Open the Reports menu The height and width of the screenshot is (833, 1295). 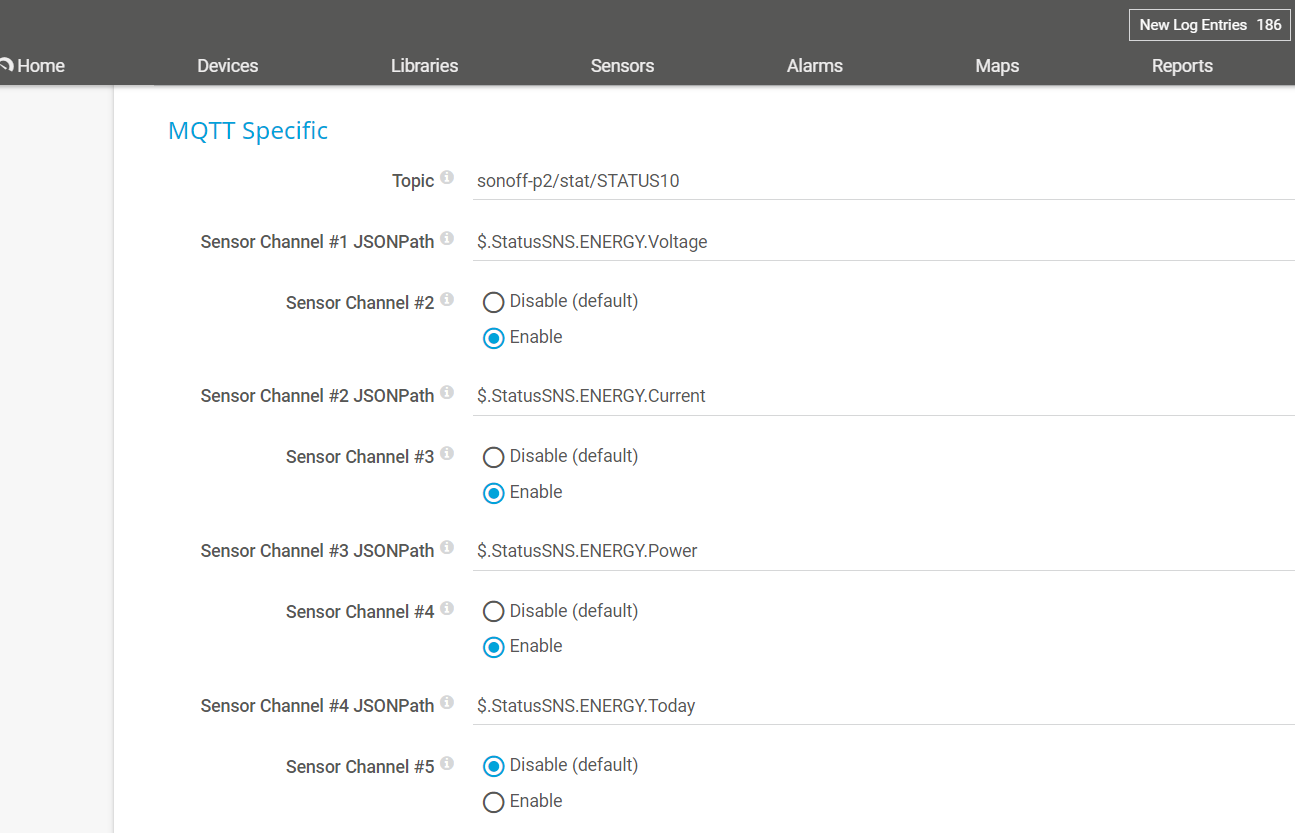pos(1182,66)
